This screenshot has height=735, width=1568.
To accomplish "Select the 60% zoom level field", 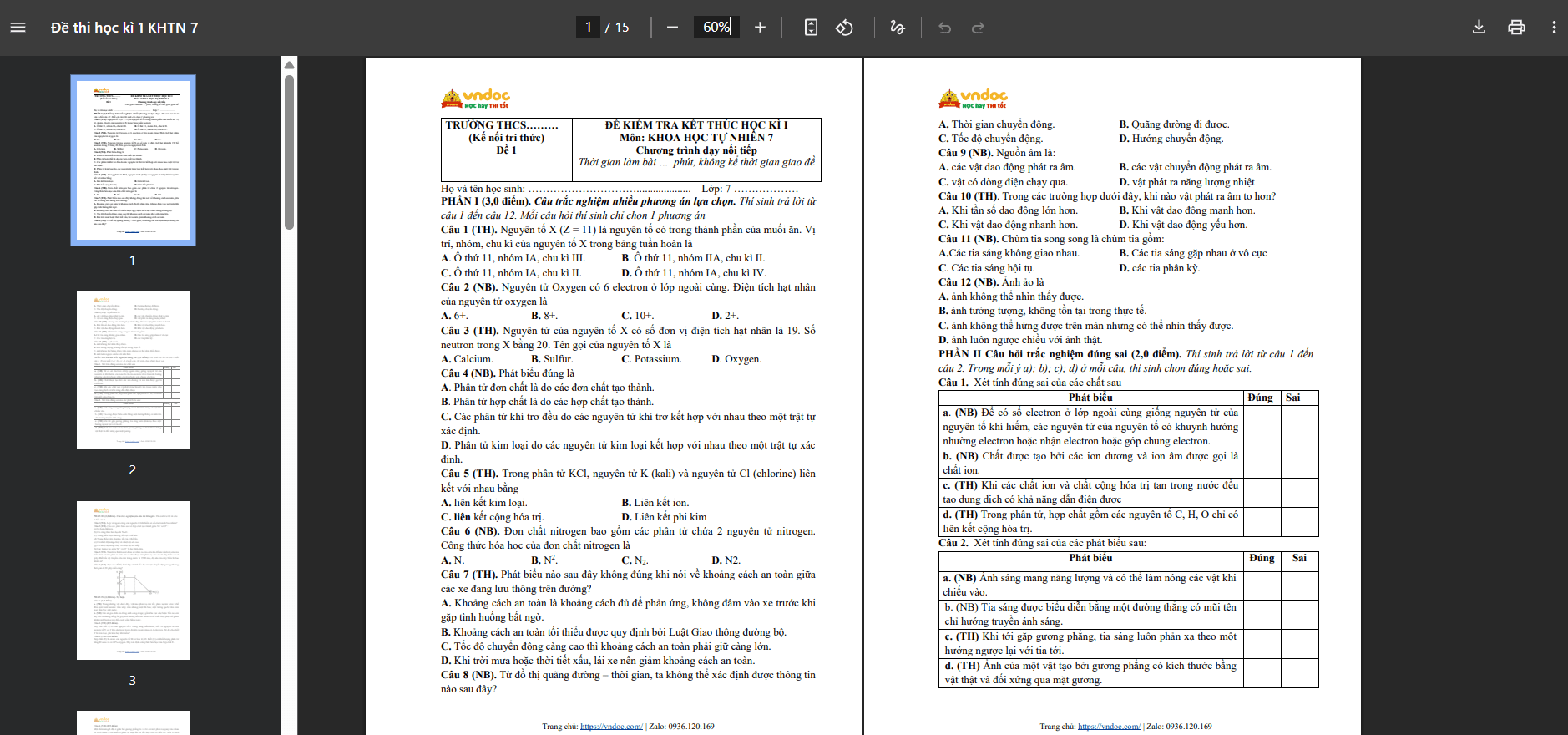I will click(716, 28).
